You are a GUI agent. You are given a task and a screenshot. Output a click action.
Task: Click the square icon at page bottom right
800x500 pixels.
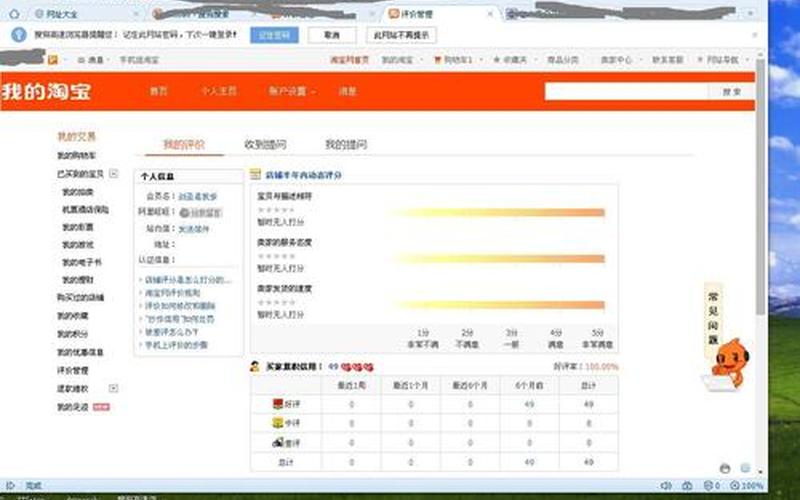click(745, 468)
